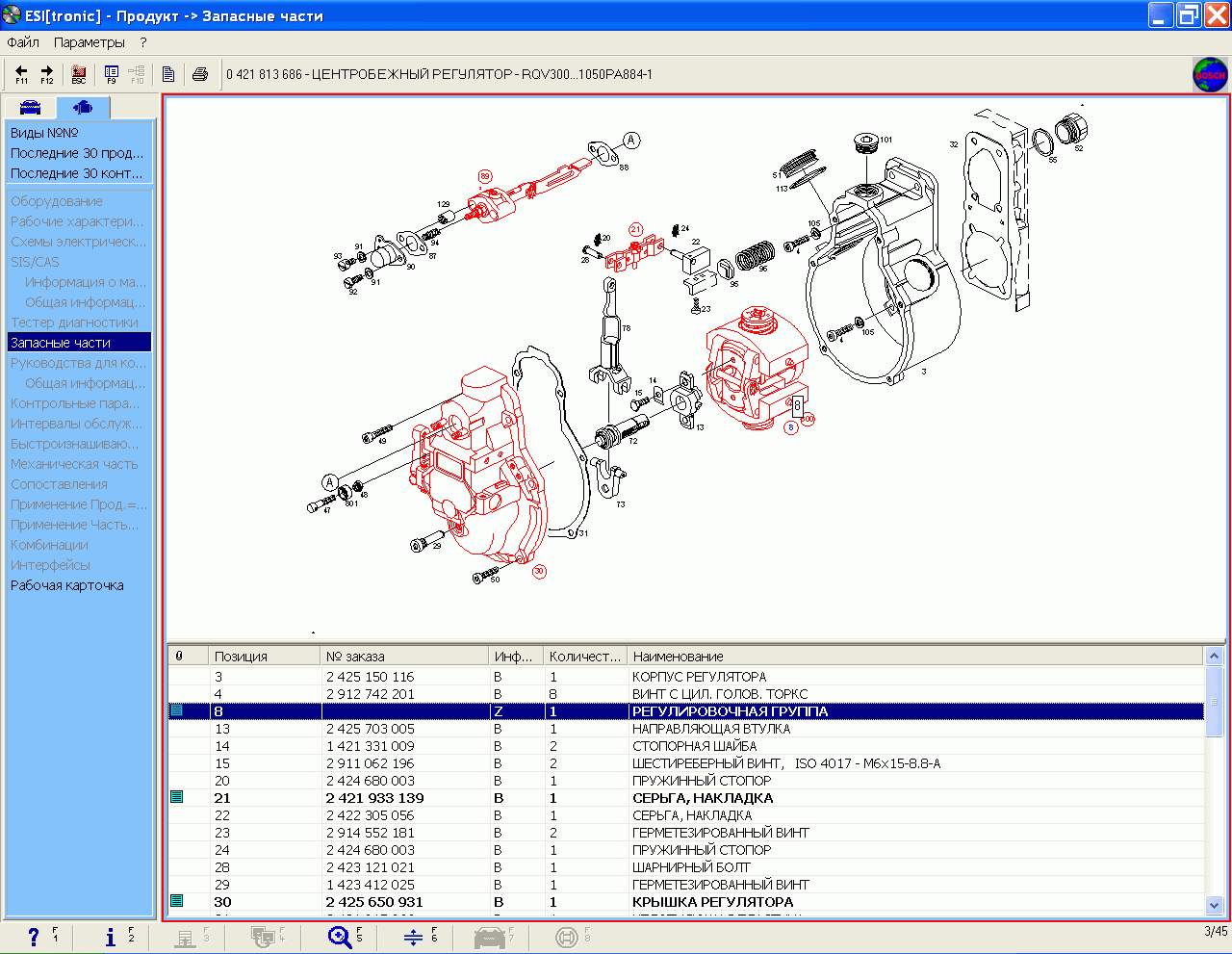Print using the printer icon
This screenshot has width=1232, height=954.
[x=200, y=74]
